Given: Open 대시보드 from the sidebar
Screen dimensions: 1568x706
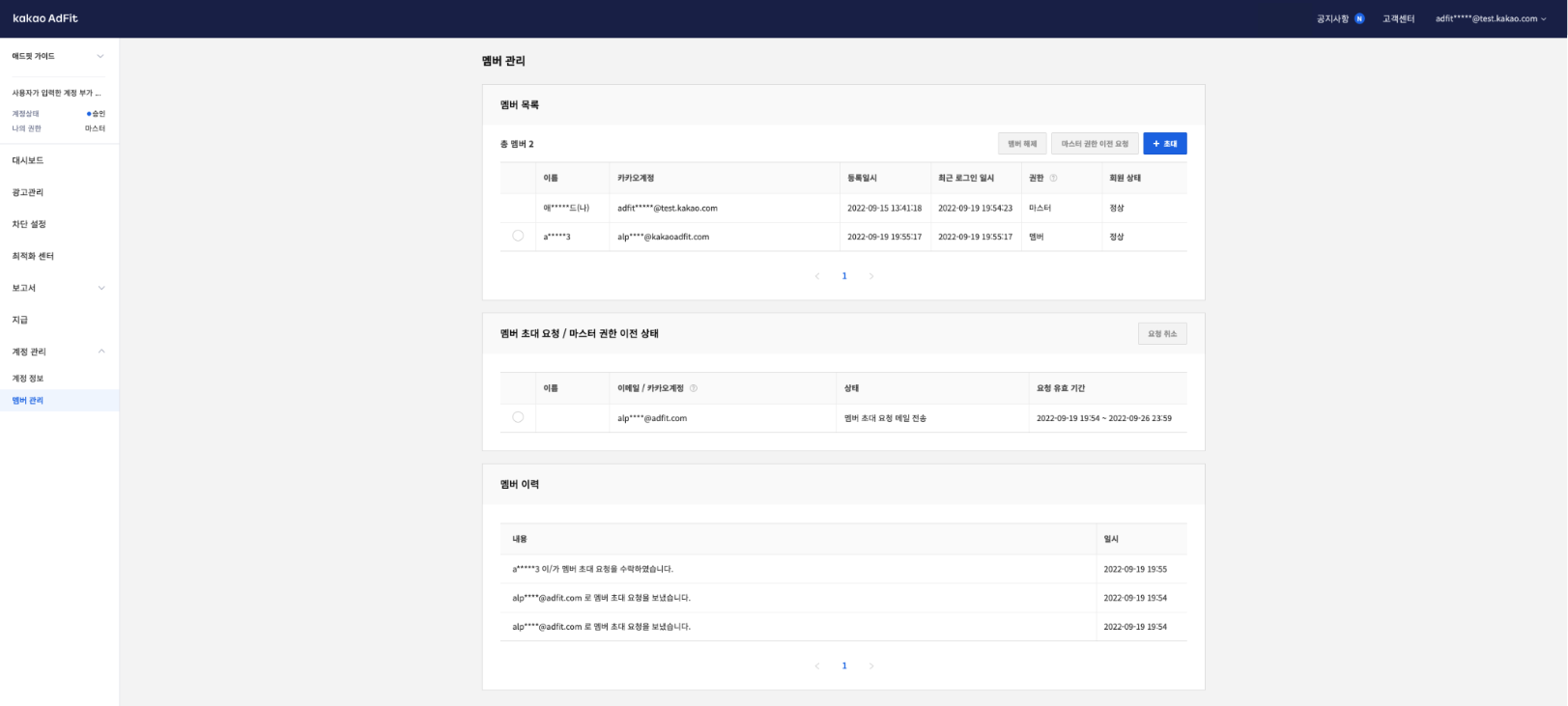Looking at the screenshot, I should (28, 160).
